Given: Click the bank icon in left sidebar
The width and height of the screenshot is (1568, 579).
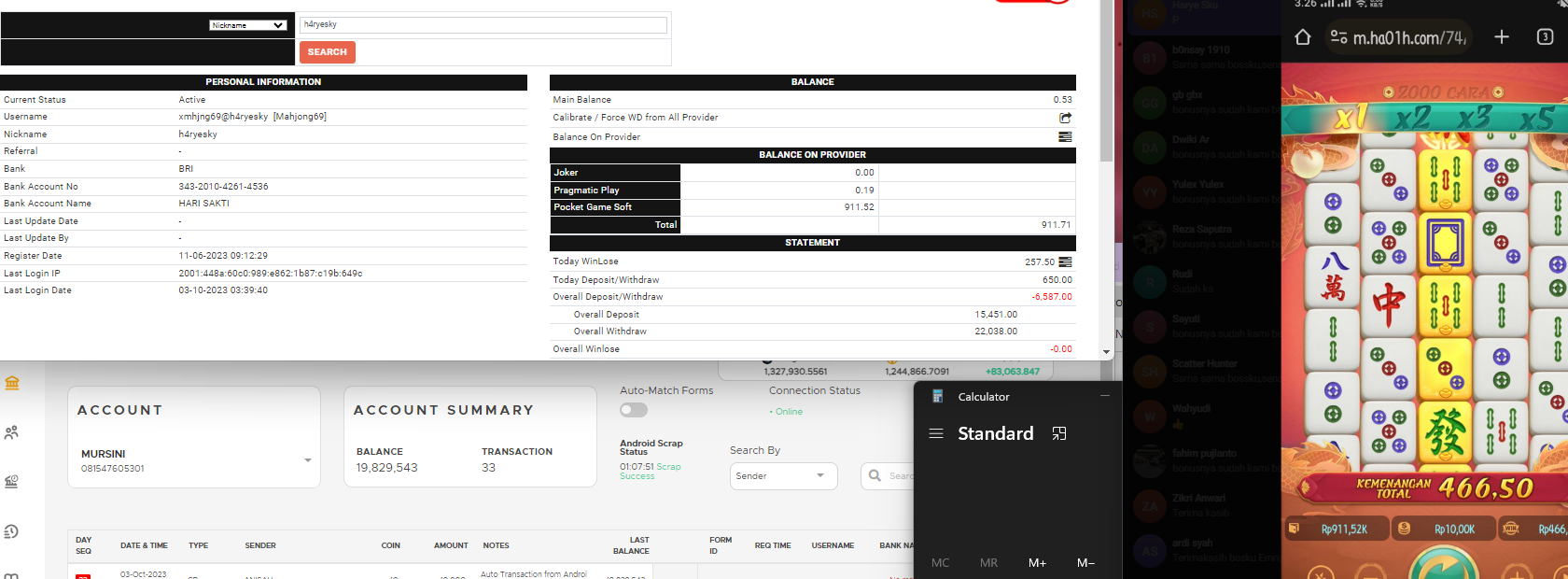Looking at the screenshot, I should click(12, 383).
